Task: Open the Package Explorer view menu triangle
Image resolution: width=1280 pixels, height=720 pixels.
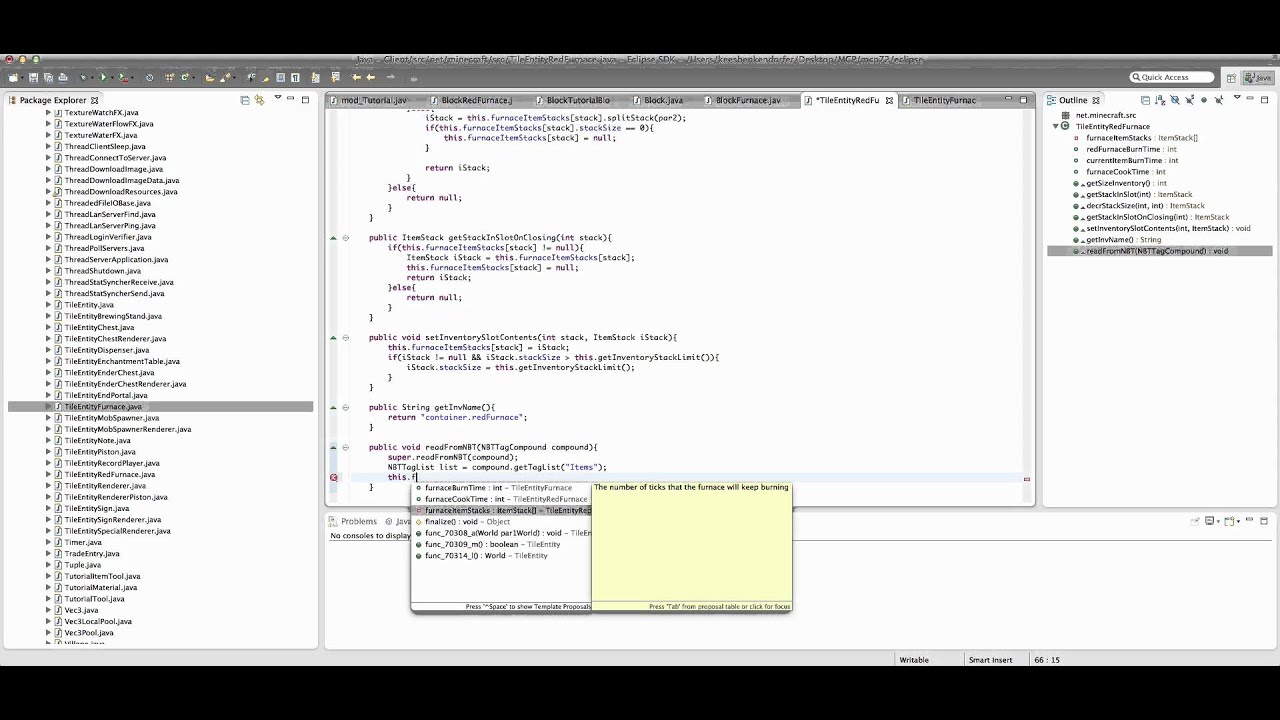Action: [x=278, y=98]
